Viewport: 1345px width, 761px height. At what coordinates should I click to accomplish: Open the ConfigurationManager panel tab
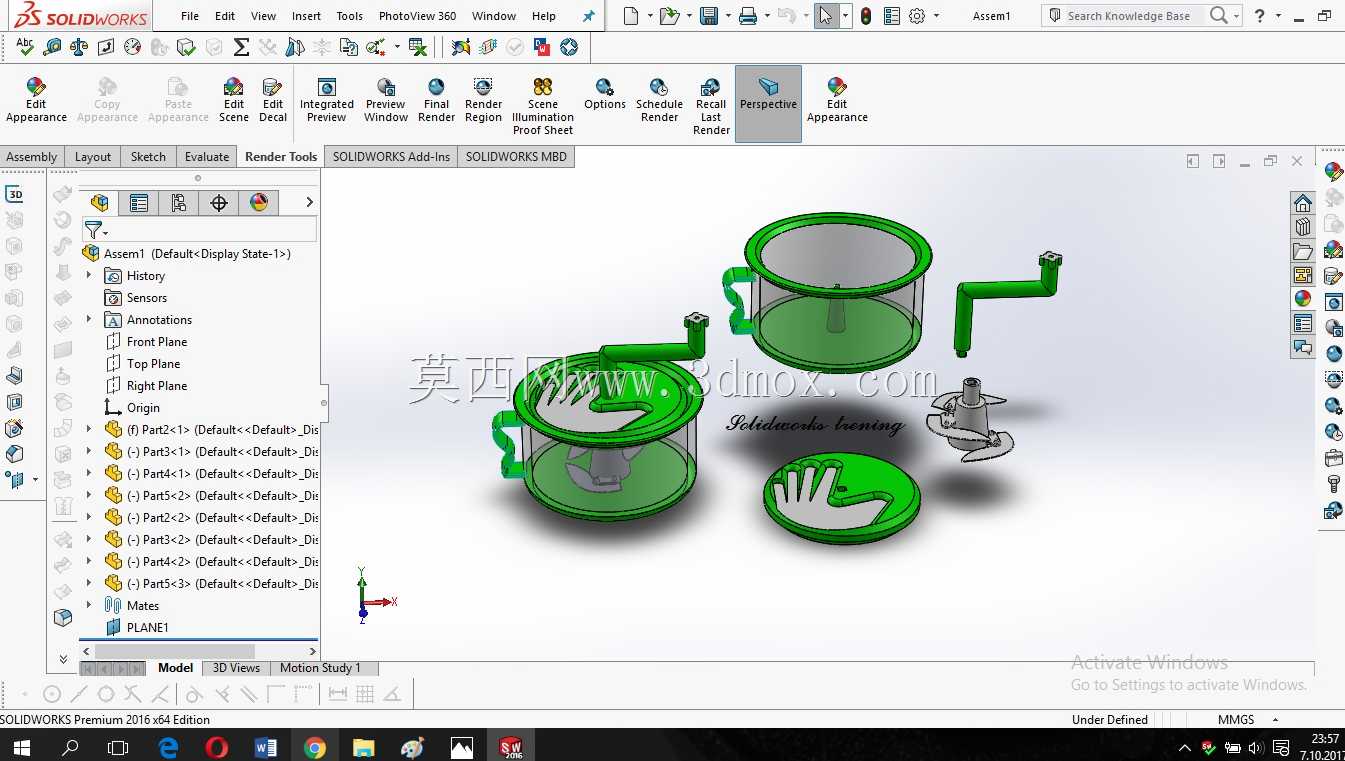point(179,203)
